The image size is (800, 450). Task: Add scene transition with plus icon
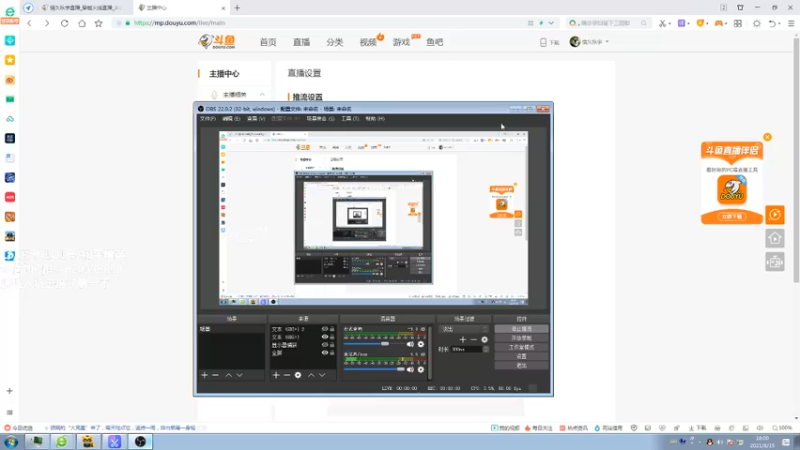tap(463, 339)
